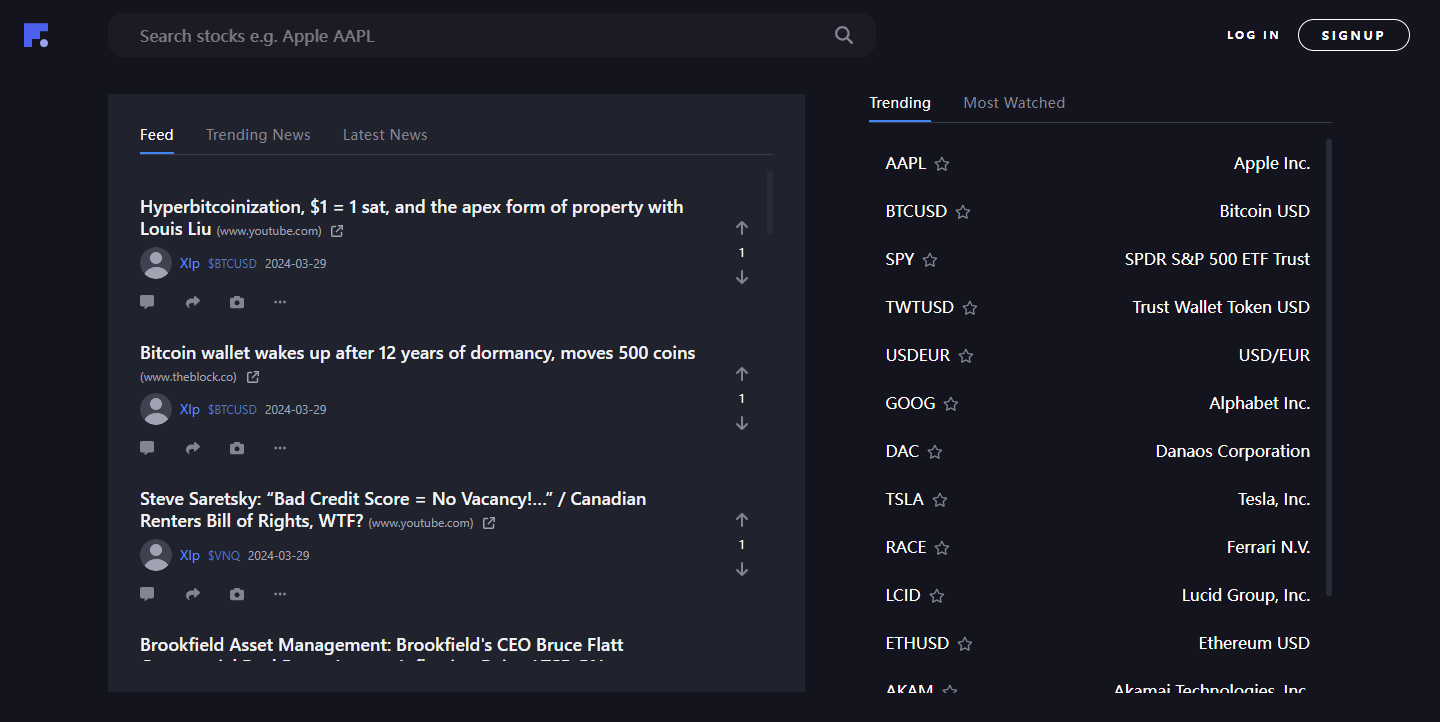Select the Feed tab
Viewport: 1440px width, 722px height.
click(x=157, y=135)
